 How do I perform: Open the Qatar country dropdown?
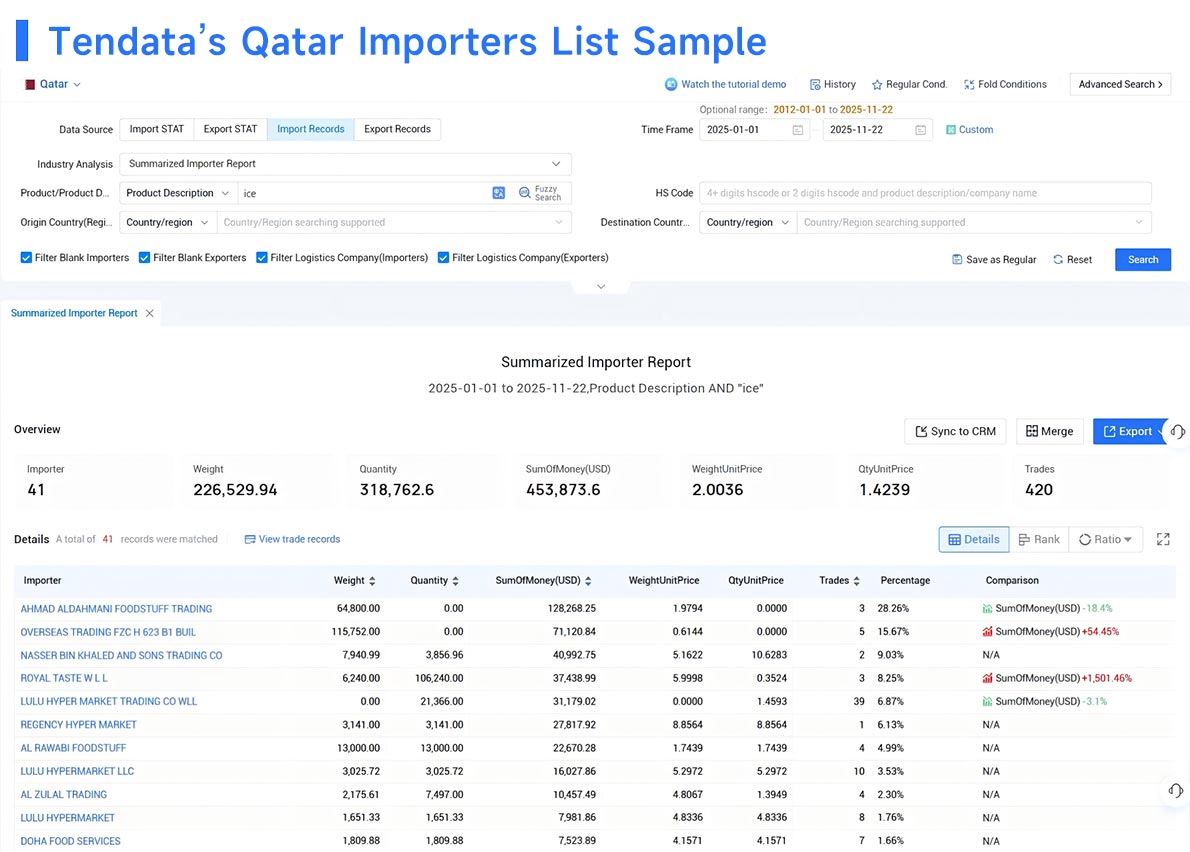point(53,84)
